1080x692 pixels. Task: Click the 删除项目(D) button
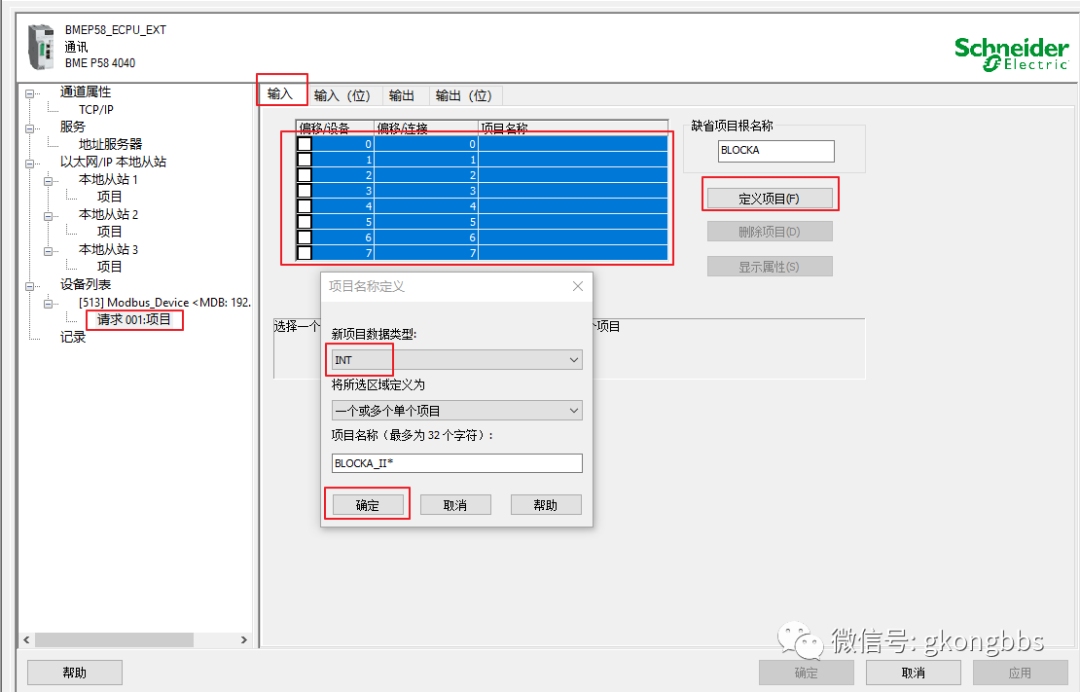click(x=769, y=232)
